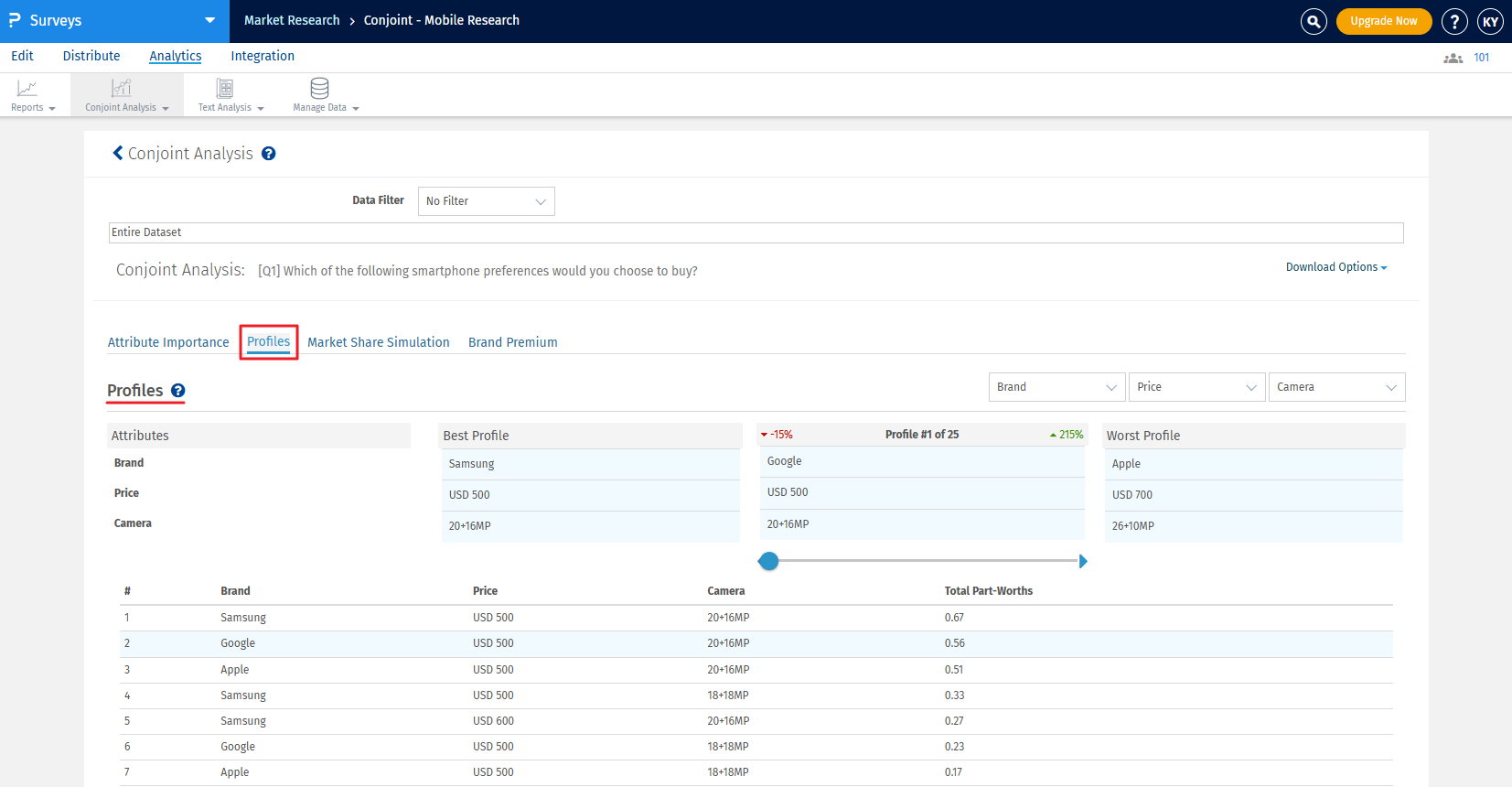Open the Brand attribute dropdown
Viewport: 1512px width, 787px height.
tap(1057, 387)
